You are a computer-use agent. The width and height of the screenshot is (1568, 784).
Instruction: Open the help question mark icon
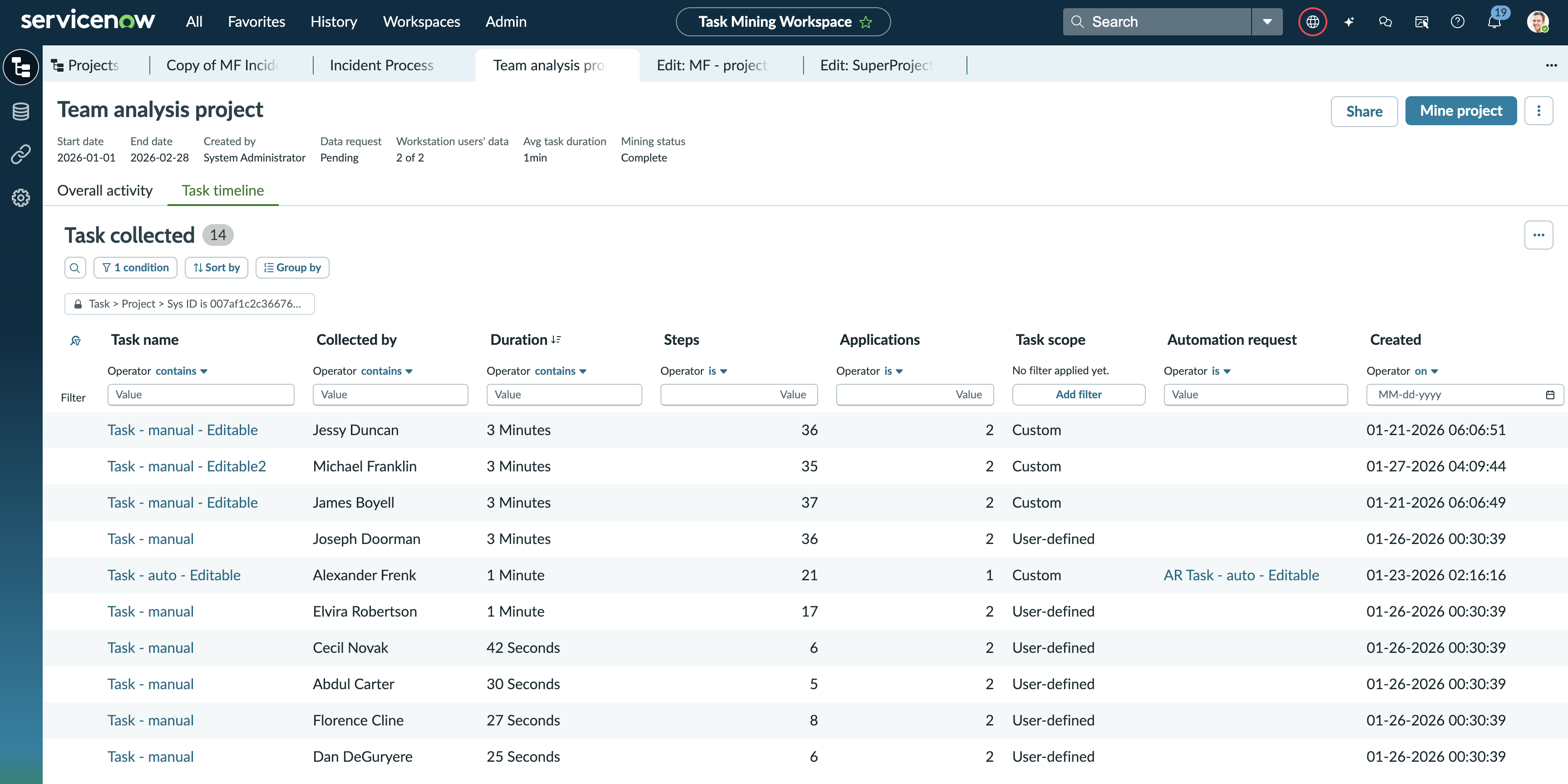click(x=1458, y=22)
